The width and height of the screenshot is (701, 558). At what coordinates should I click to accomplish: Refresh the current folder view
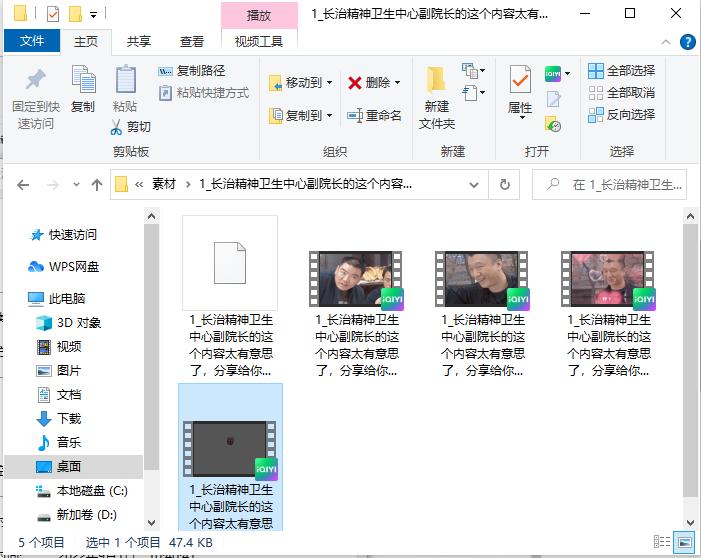tap(504, 184)
